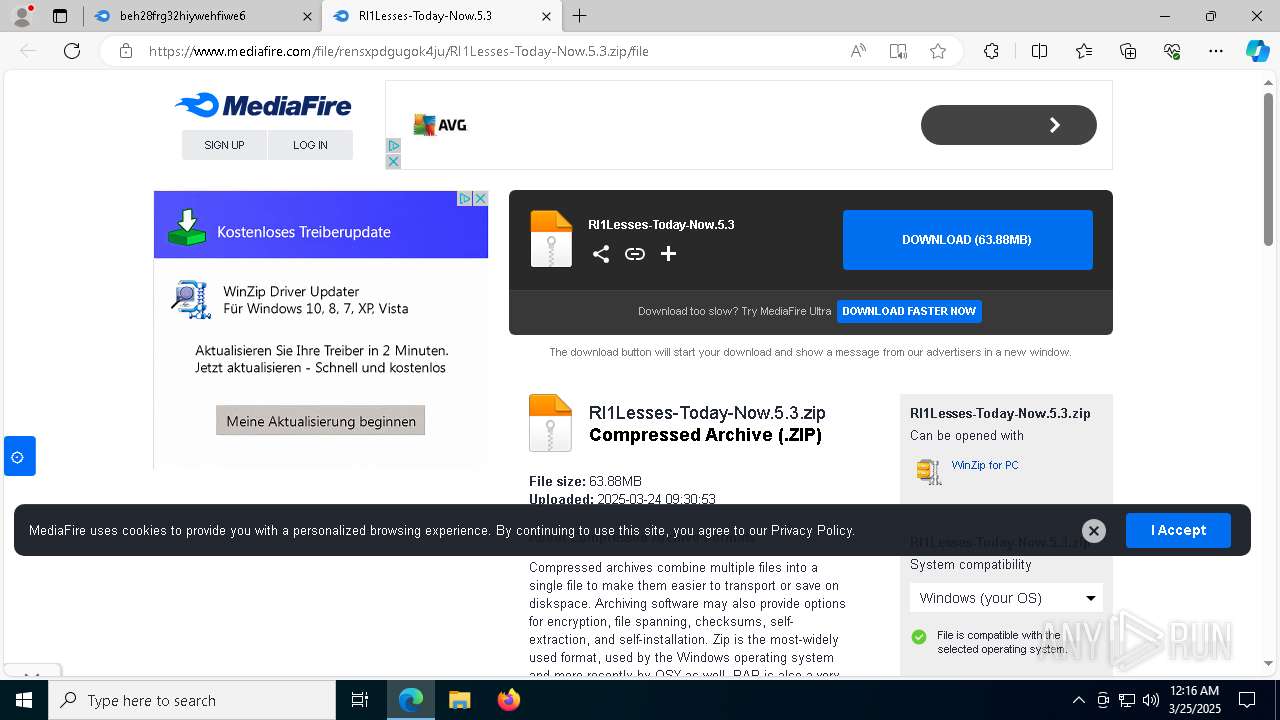The width and height of the screenshot is (1280, 720).
Task: Click Meine Aktualisierung beginnen button
Action: coord(321,421)
